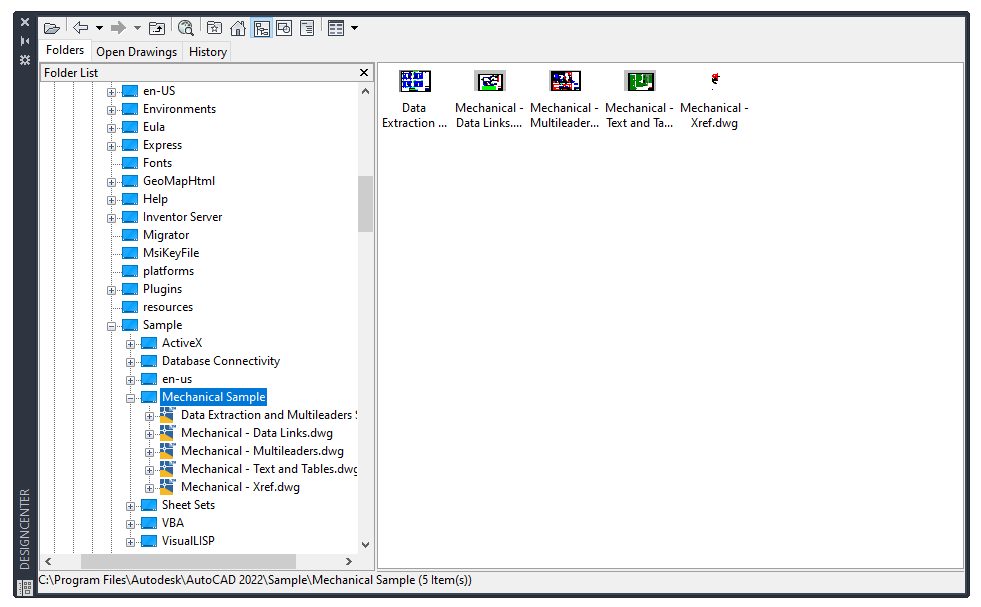Click the DesignCenter palette menu icon
The height and width of the screenshot is (607, 981).
[25, 588]
